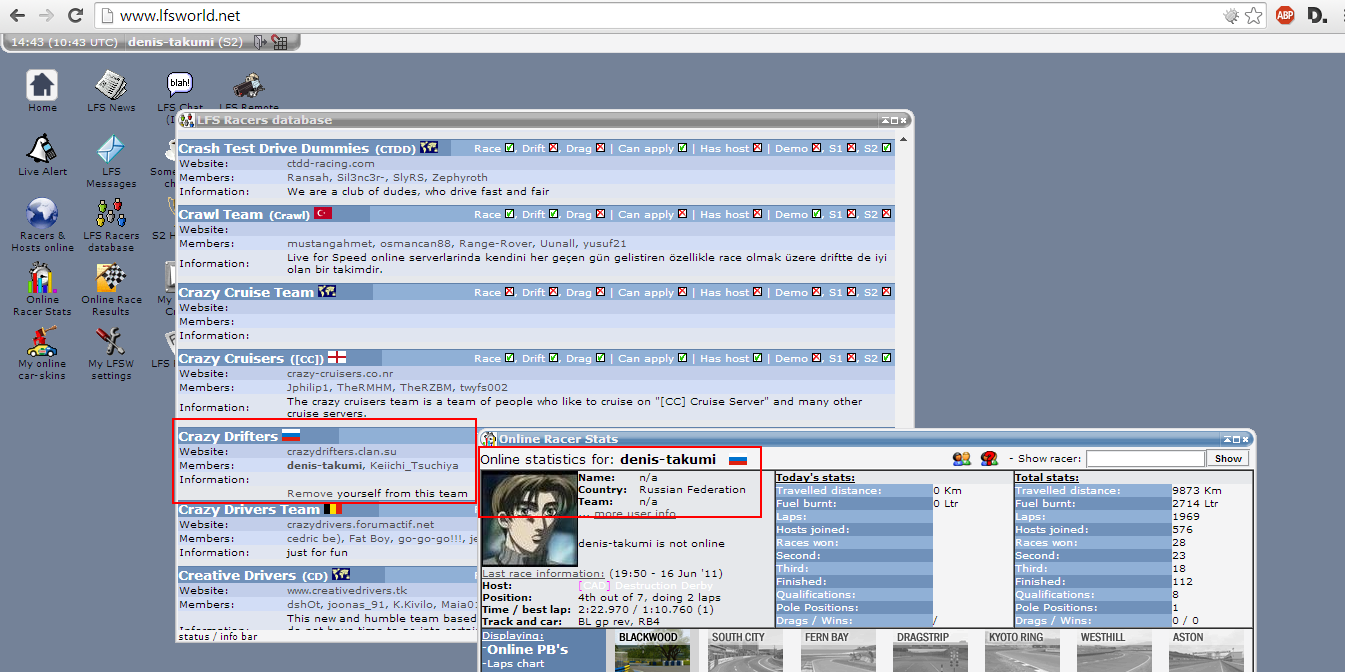Open the LFS Messages envelope icon
1345x672 pixels.
110,149
